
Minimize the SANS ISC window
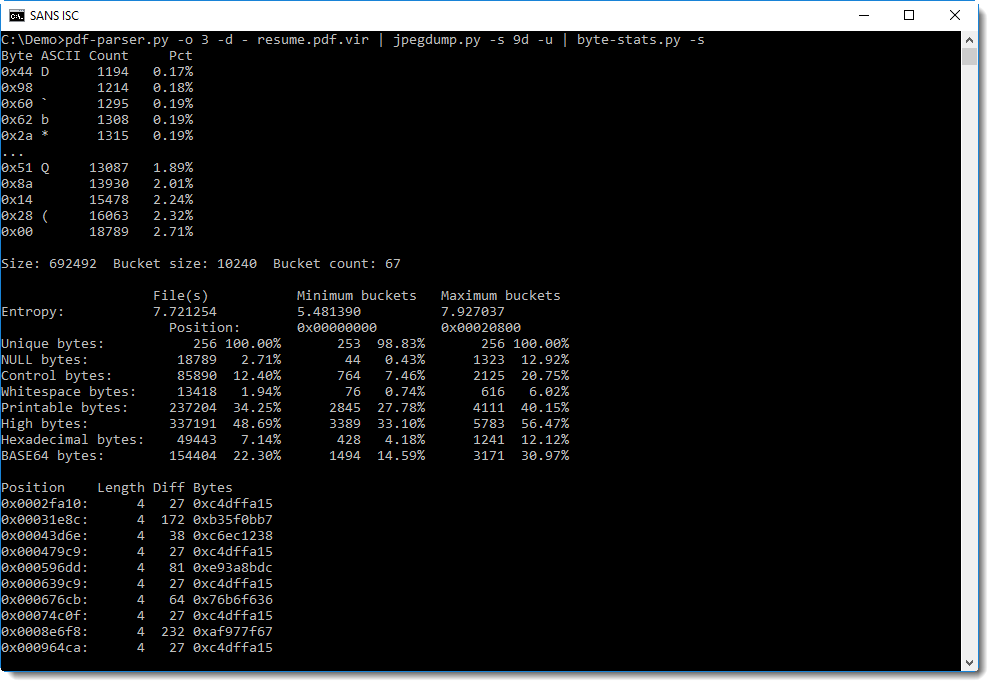pos(863,15)
